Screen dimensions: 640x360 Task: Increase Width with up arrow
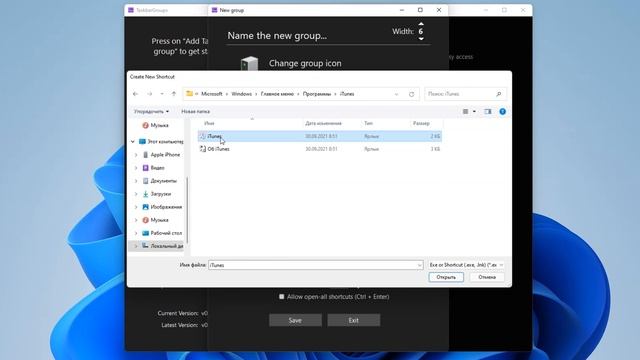coord(421,24)
